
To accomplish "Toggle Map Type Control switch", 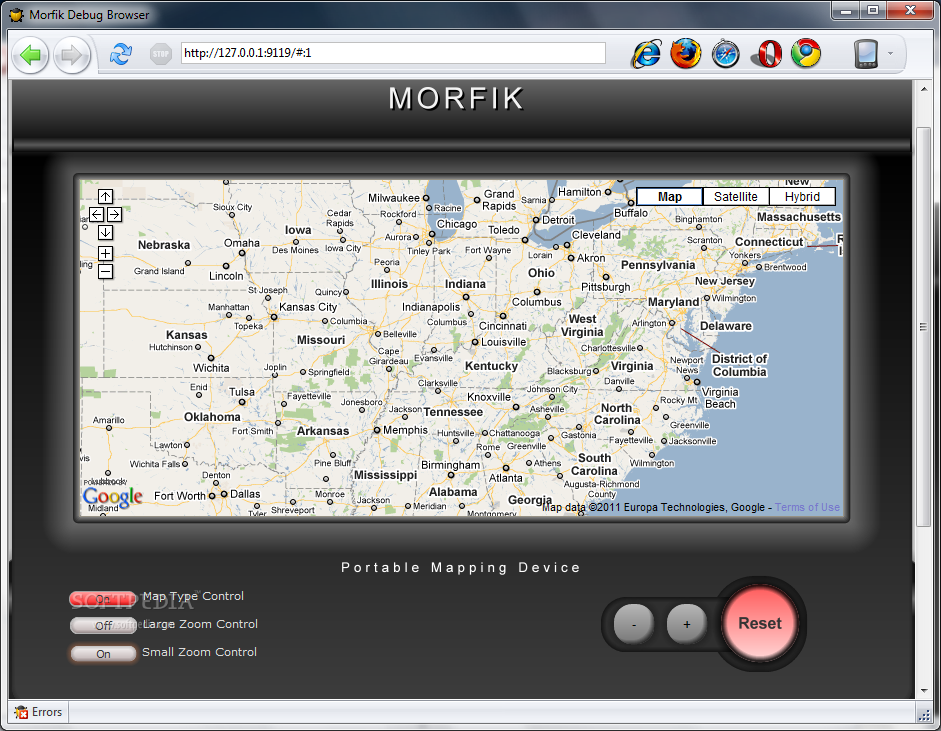I will [x=103, y=598].
